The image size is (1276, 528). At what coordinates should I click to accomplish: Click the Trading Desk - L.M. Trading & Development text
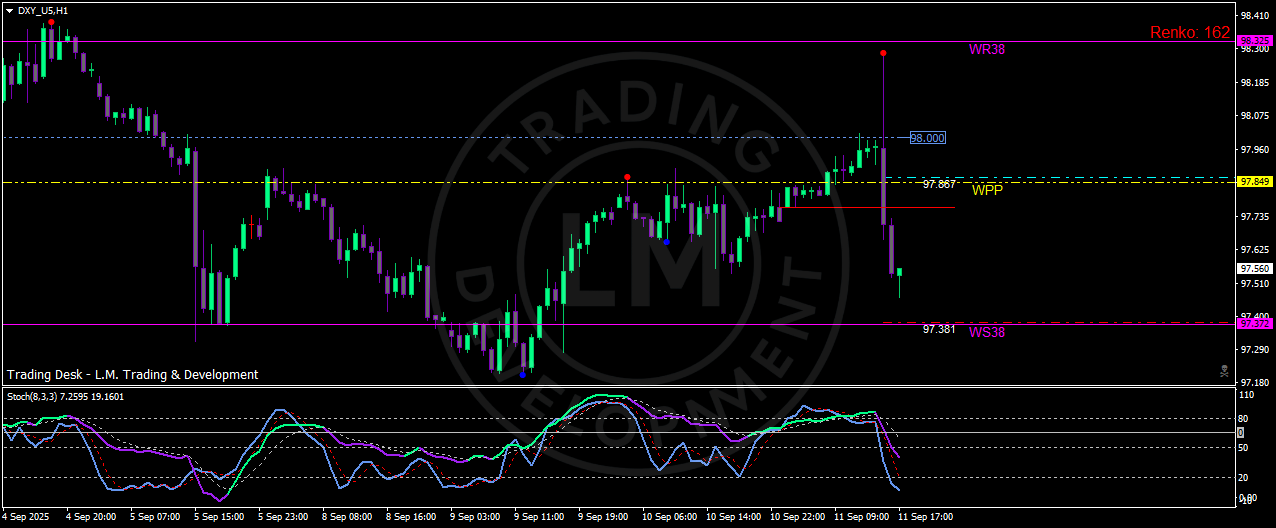coord(133,375)
